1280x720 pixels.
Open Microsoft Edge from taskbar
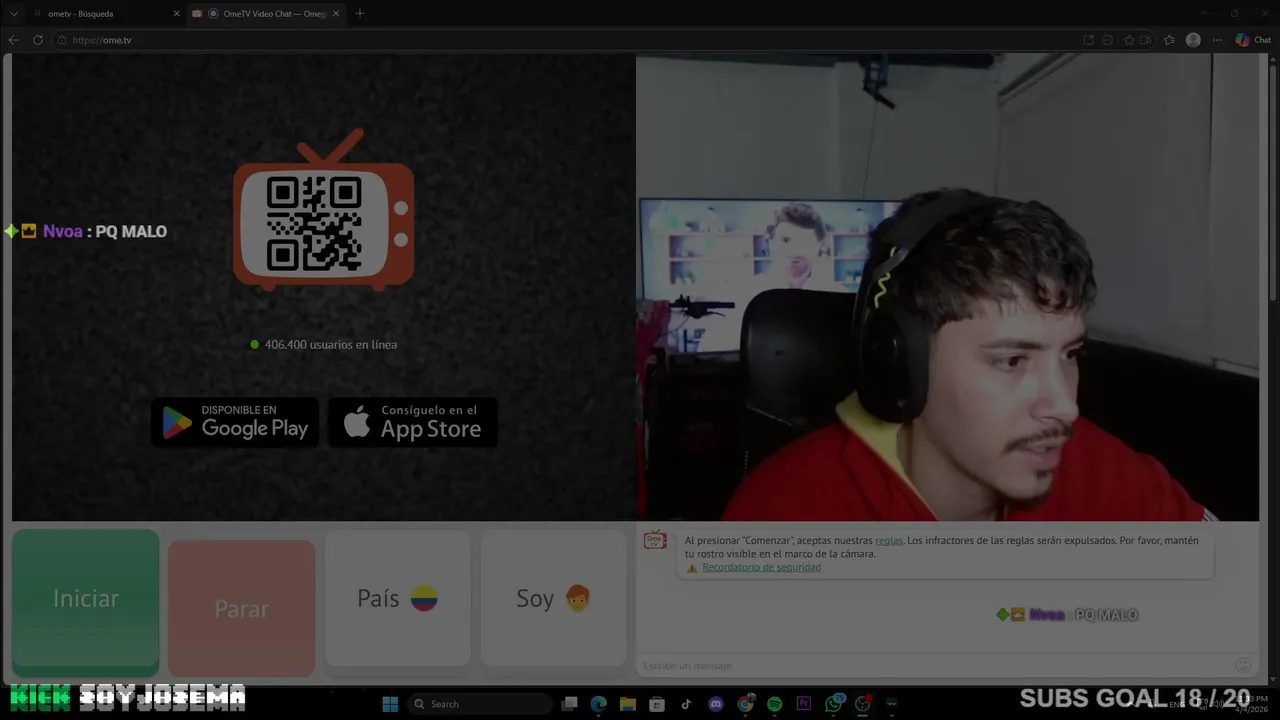pyautogui.click(x=598, y=704)
